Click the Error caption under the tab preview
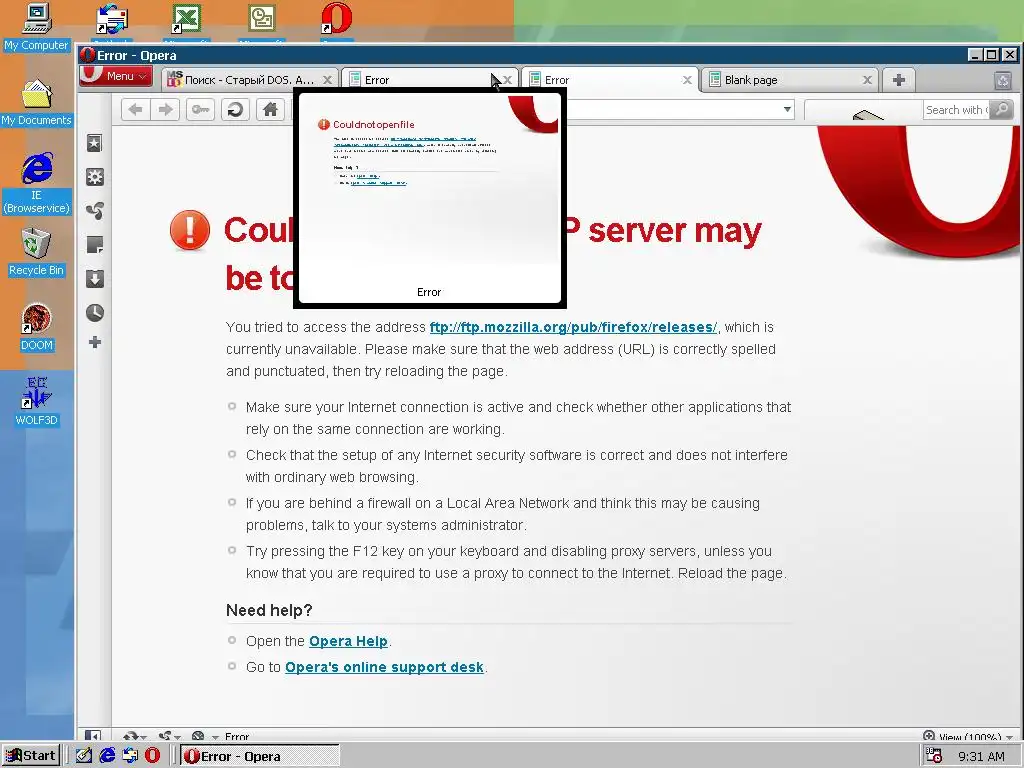The width and height of the screenshot is (1024, 768). click(x=429, y=292)
